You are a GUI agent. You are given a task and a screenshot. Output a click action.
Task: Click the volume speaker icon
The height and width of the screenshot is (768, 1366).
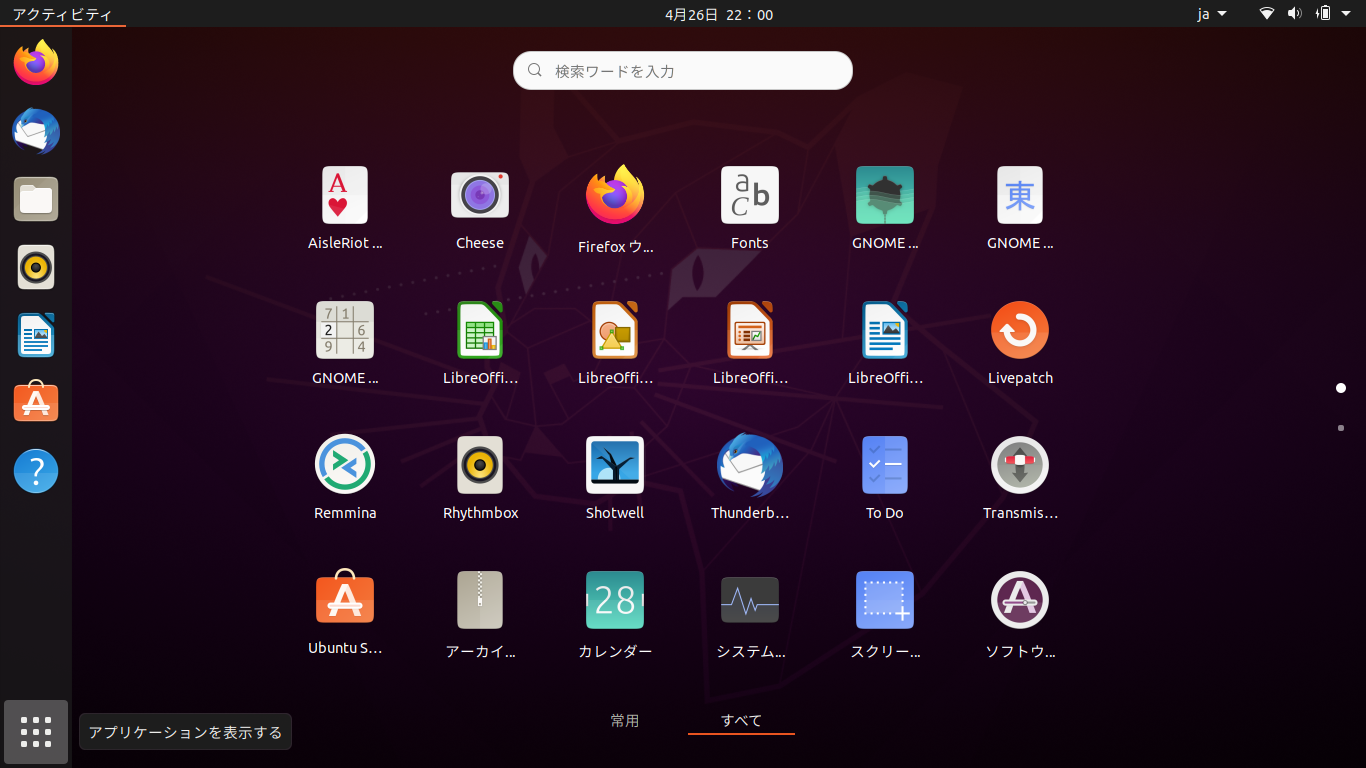coord(1294,14)
